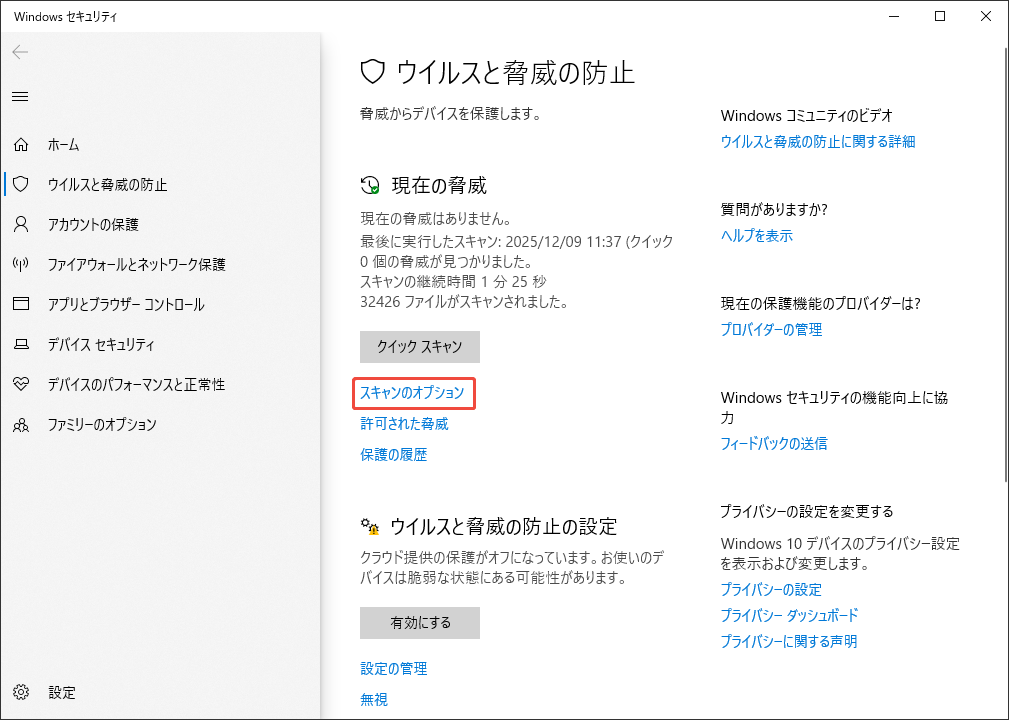
Task: Open スキャンのオプション
Action: point(414,393)
